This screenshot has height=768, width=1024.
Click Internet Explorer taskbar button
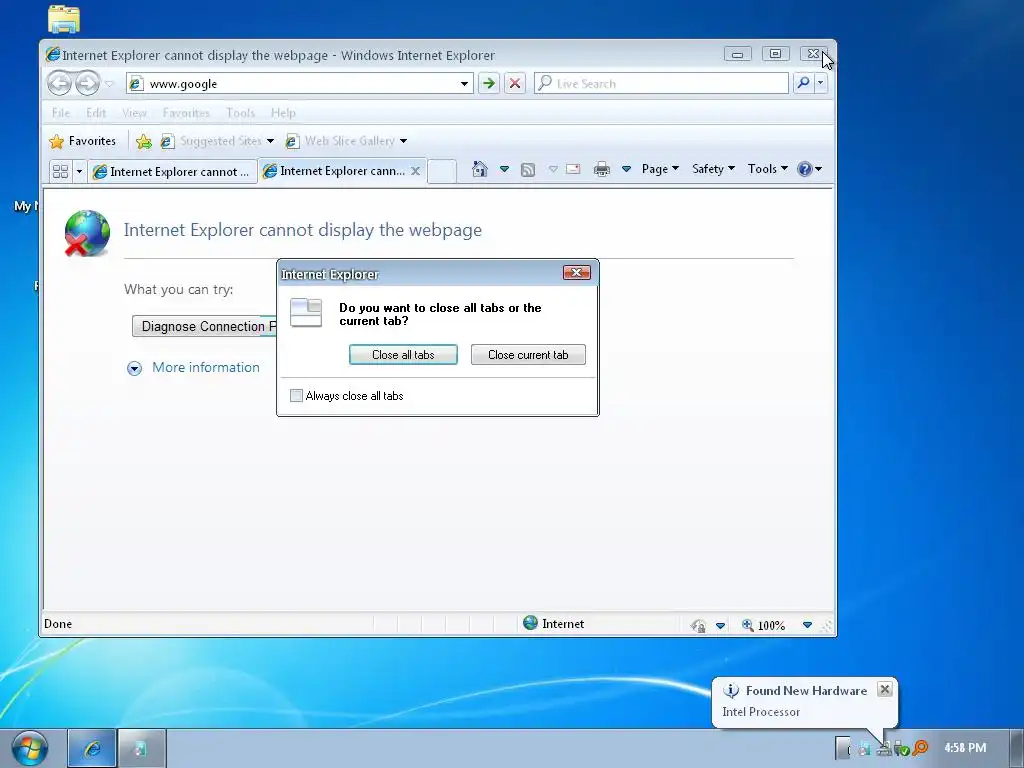[x=92, y=748]
